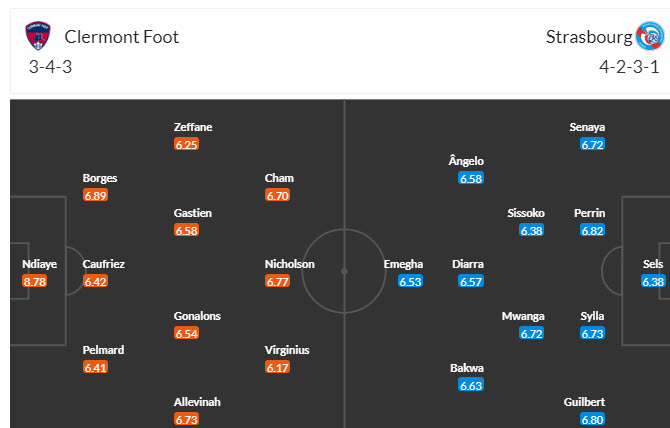Open the Clermont Foot team page
Image resolution: width=670 pixels, height=428 pixels.
[x=122, y=37]
